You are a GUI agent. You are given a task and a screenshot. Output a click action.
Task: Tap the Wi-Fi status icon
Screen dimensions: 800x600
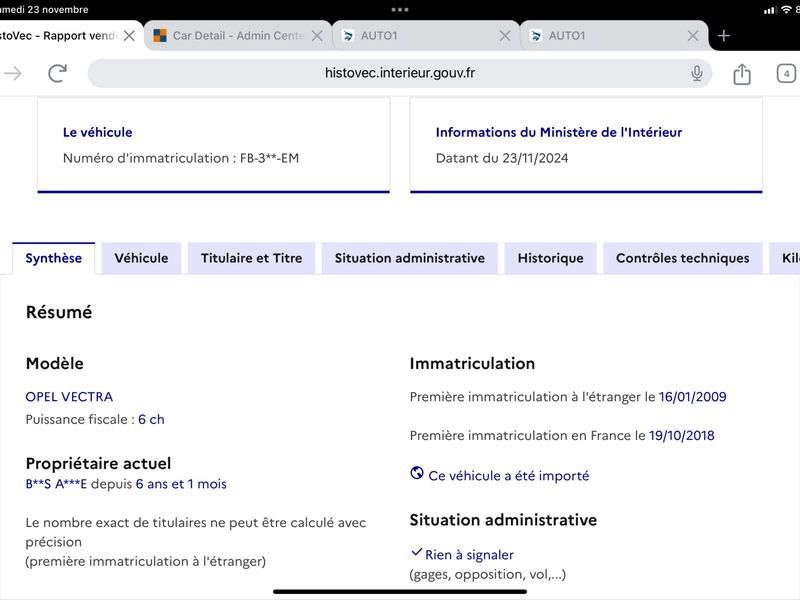click(786, 9)
